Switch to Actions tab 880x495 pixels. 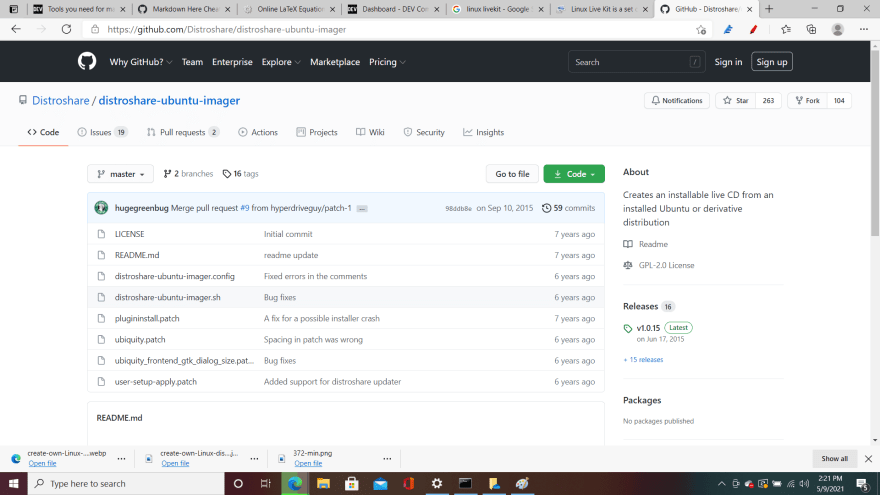[258, 132]
